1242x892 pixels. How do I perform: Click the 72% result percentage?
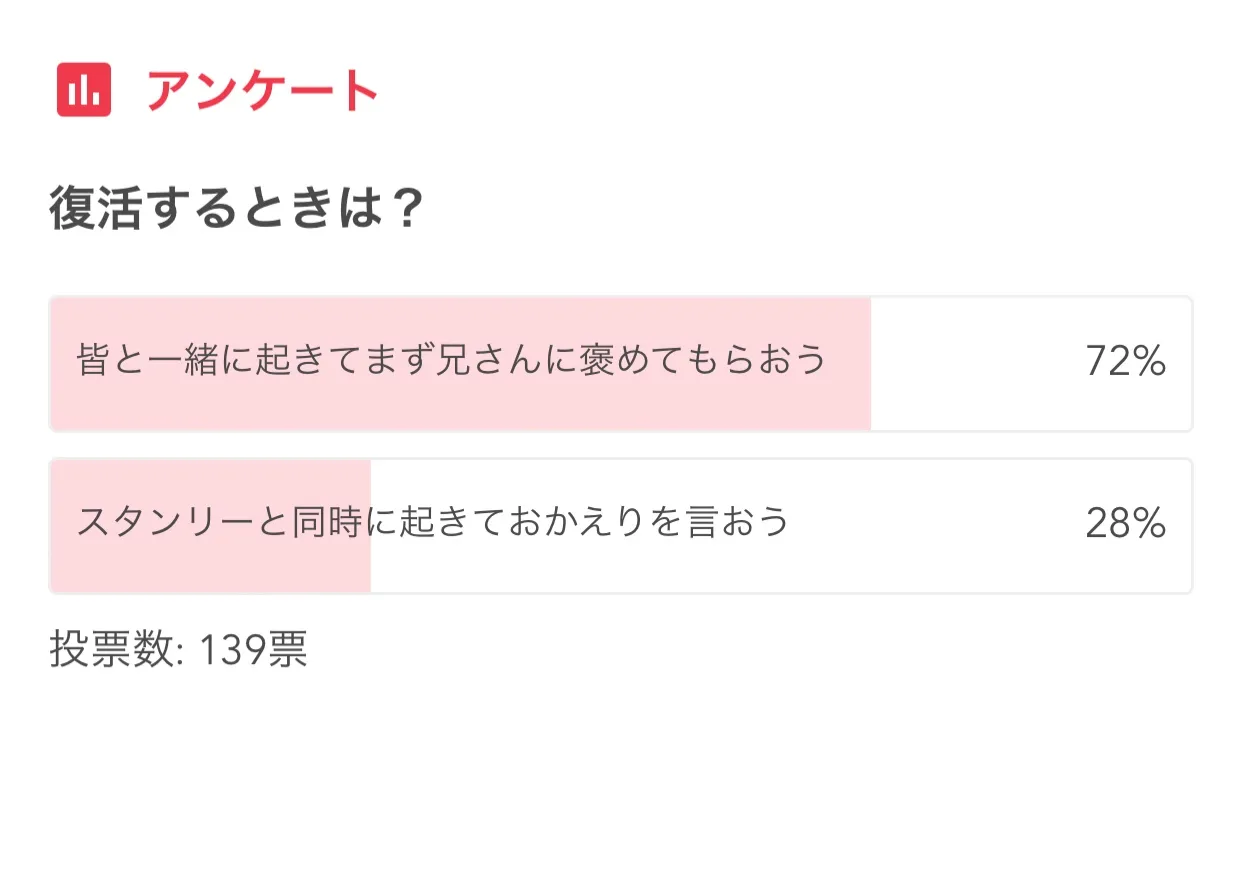tap(1125, 362)
